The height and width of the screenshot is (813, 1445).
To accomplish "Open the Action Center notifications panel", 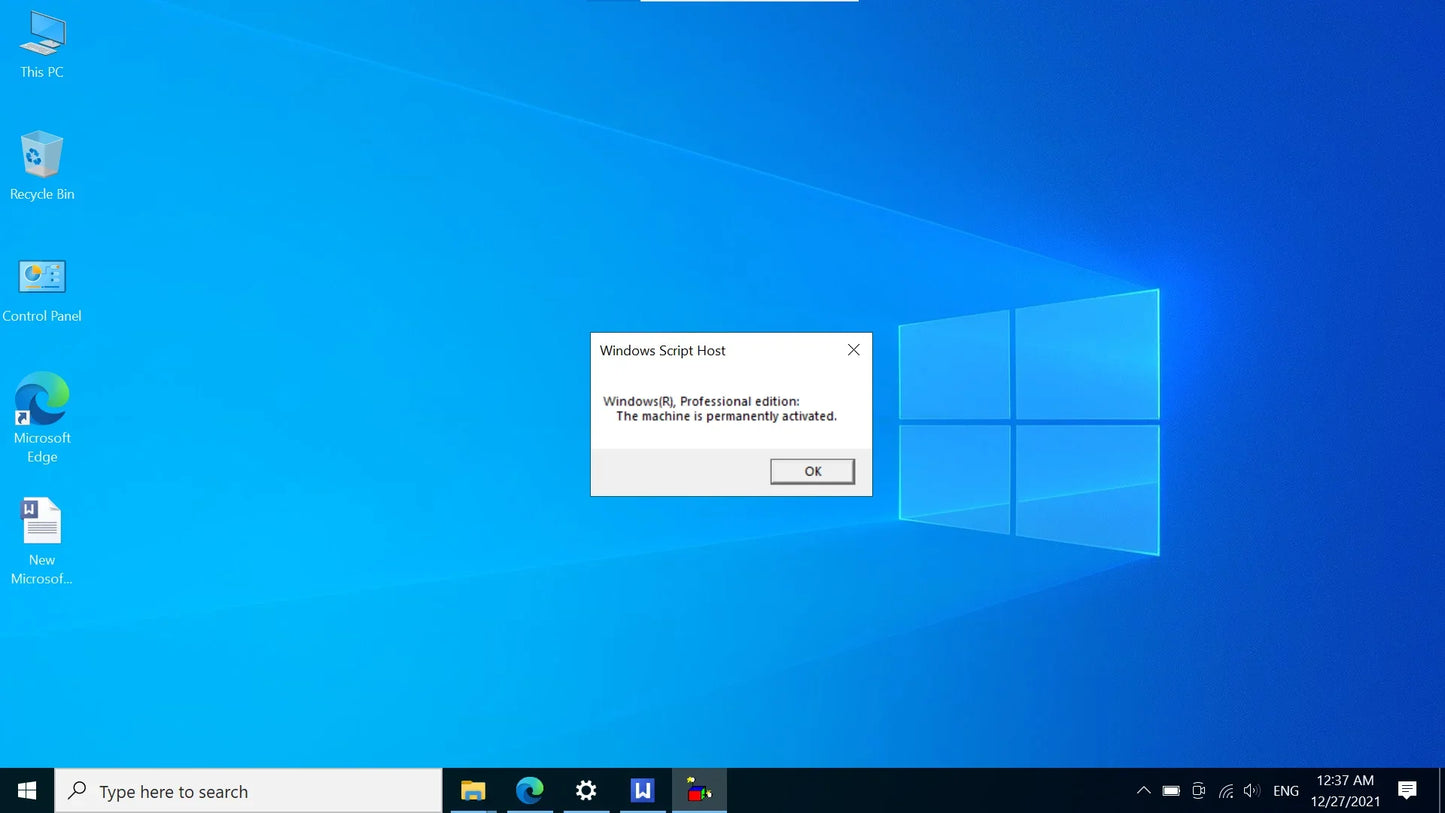I will tap(1408, 790).
